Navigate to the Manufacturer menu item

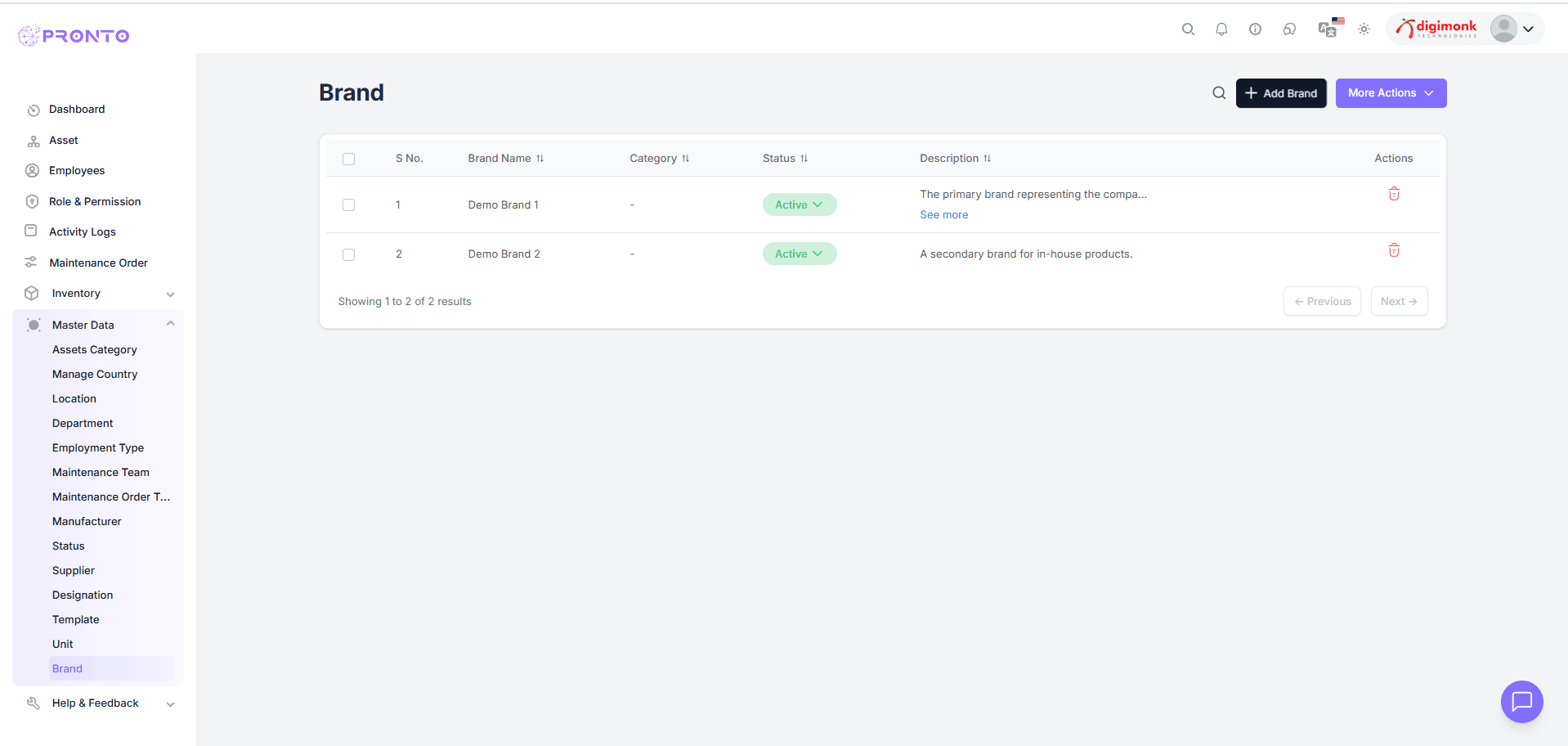86,521
